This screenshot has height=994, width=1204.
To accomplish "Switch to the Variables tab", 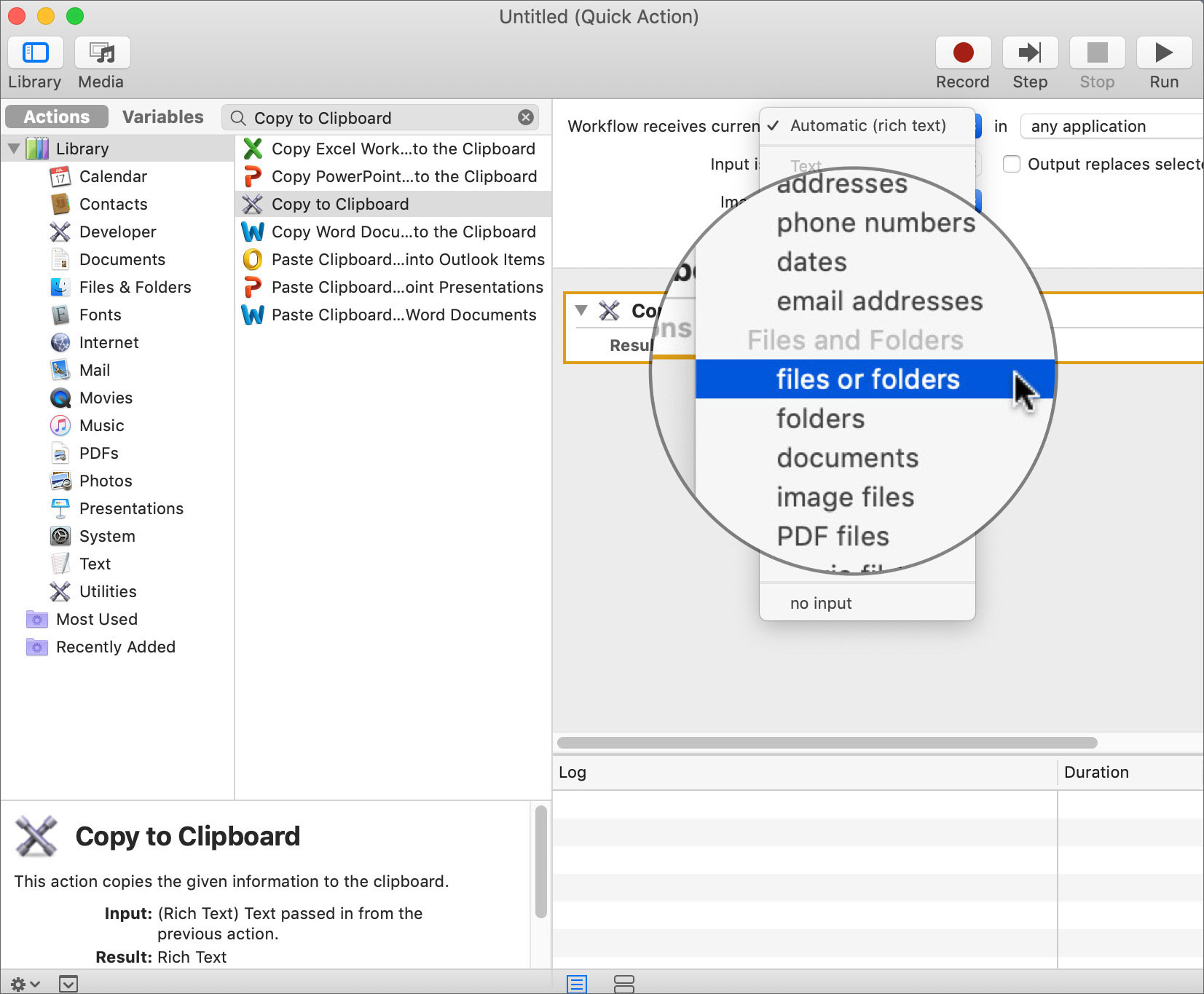I will tap(163, 117).
